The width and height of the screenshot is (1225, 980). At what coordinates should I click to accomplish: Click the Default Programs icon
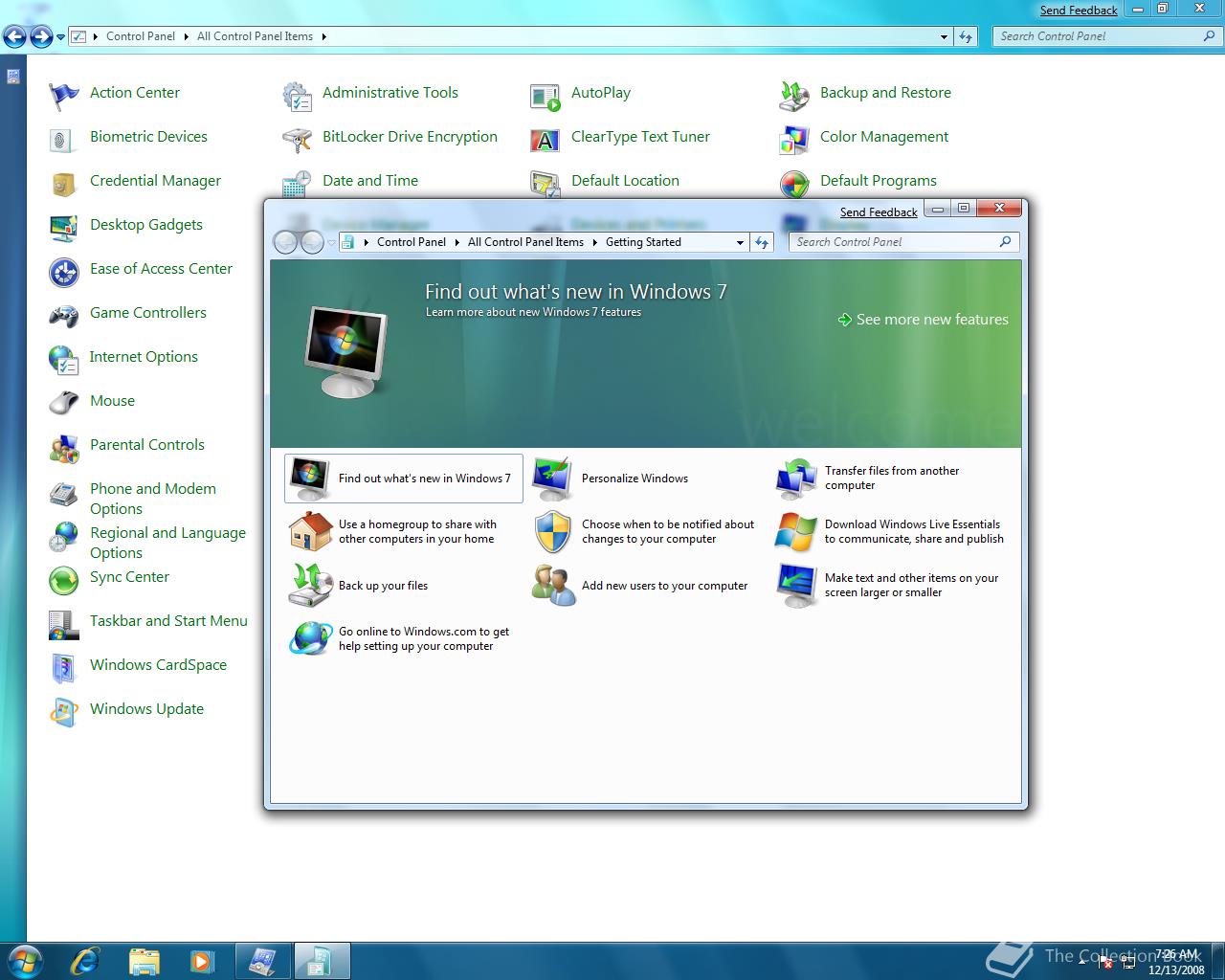[x=794, y=184]
